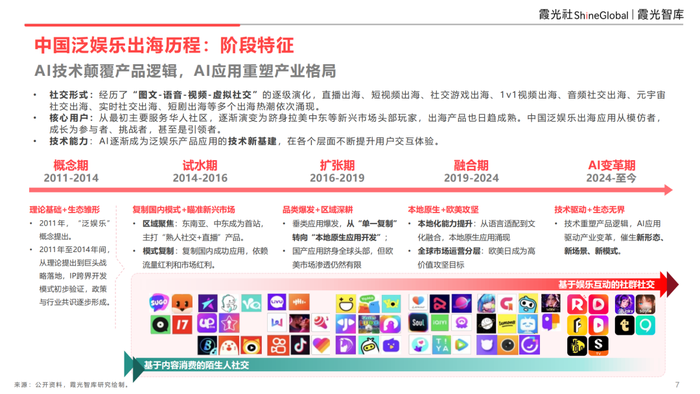Click the Likee gradient heart icon
Viewport: 700px width, 394px height.
[x=321, y=345]
